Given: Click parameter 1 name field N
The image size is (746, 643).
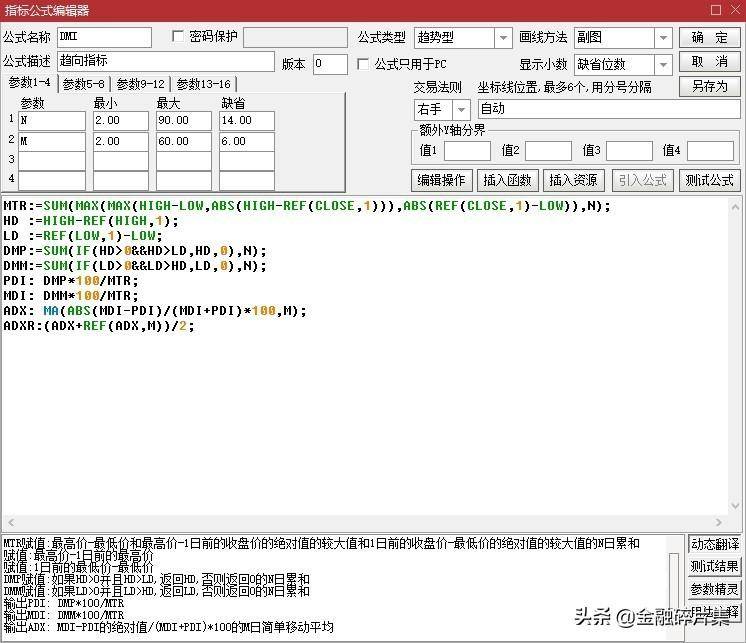Looking at the screenshot, I should 52,121.
